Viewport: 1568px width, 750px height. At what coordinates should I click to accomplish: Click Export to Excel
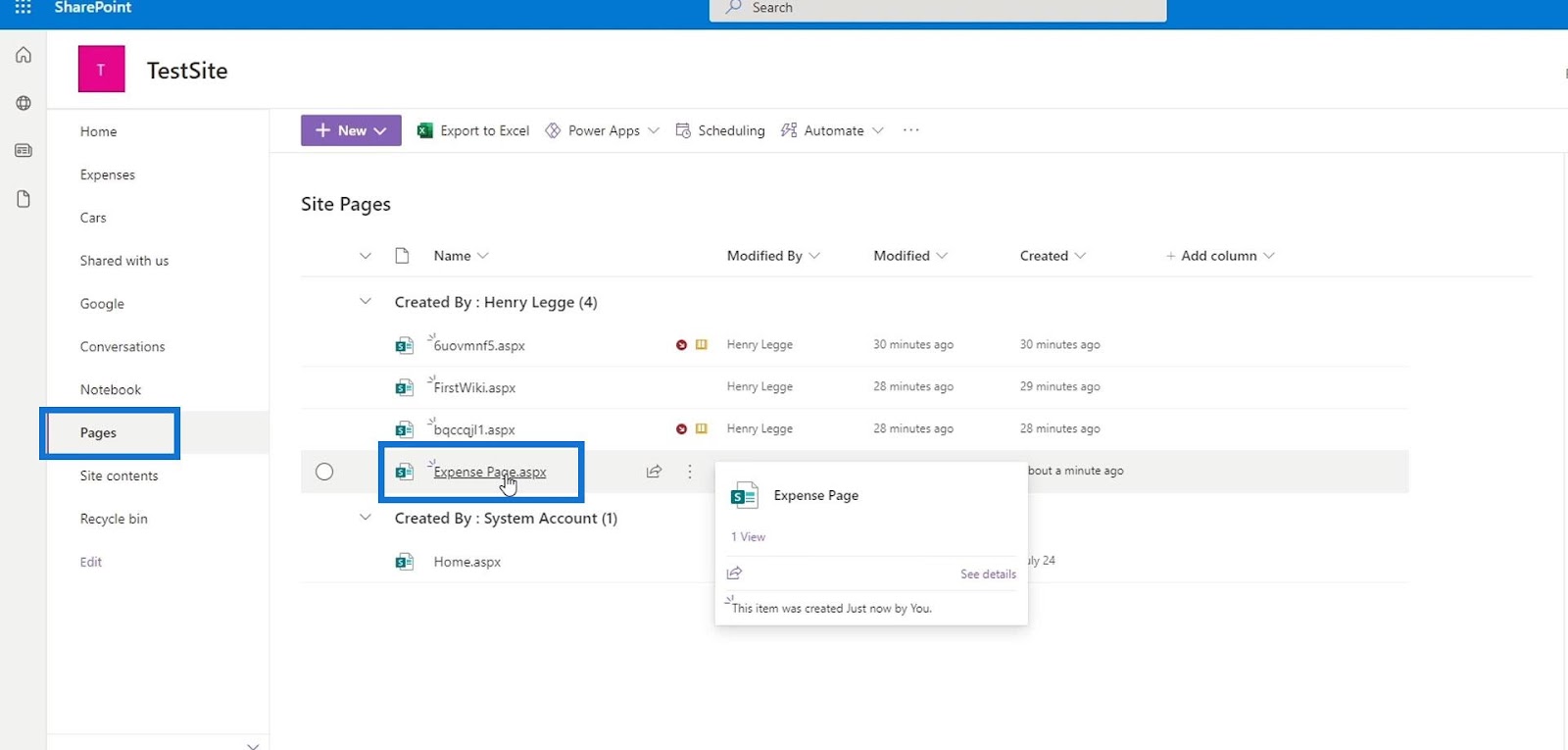473,130
